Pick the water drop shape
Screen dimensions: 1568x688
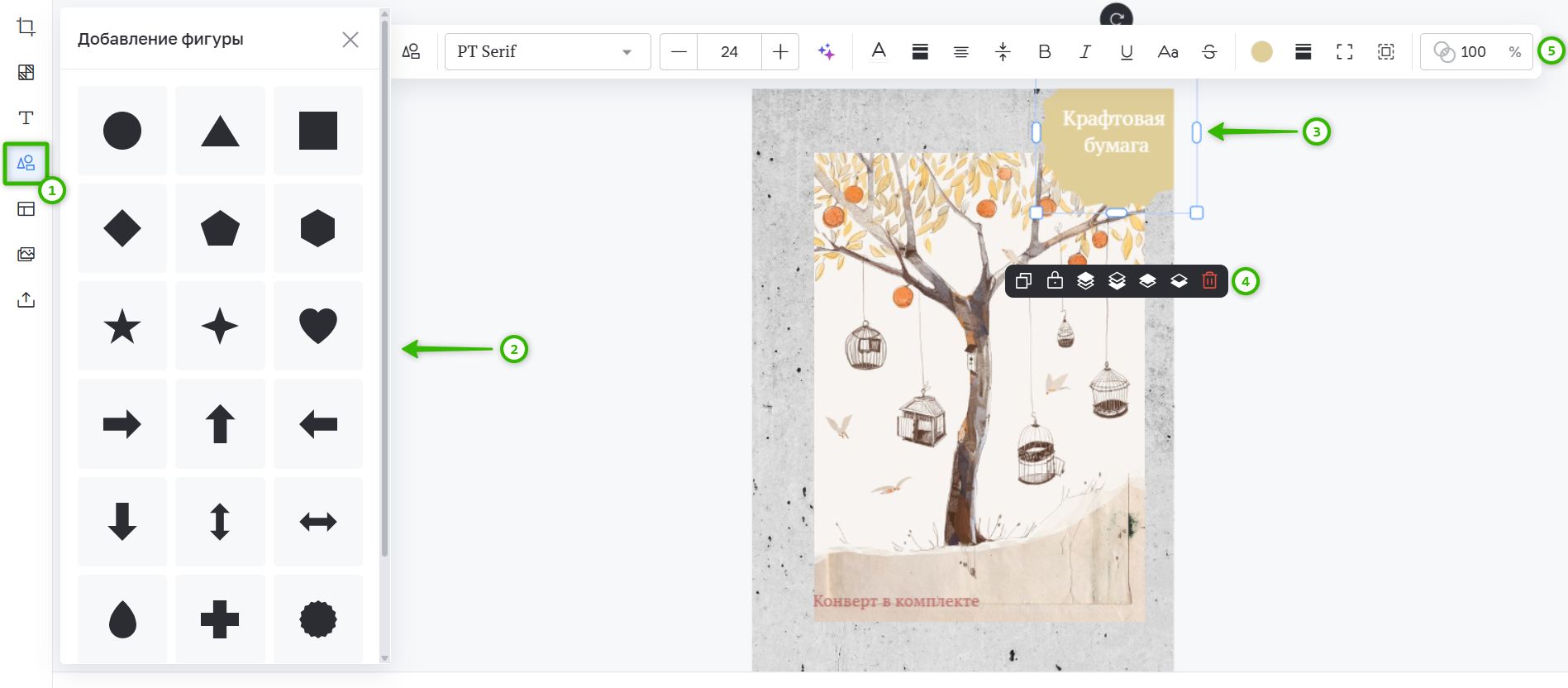[x=122, y=619]
